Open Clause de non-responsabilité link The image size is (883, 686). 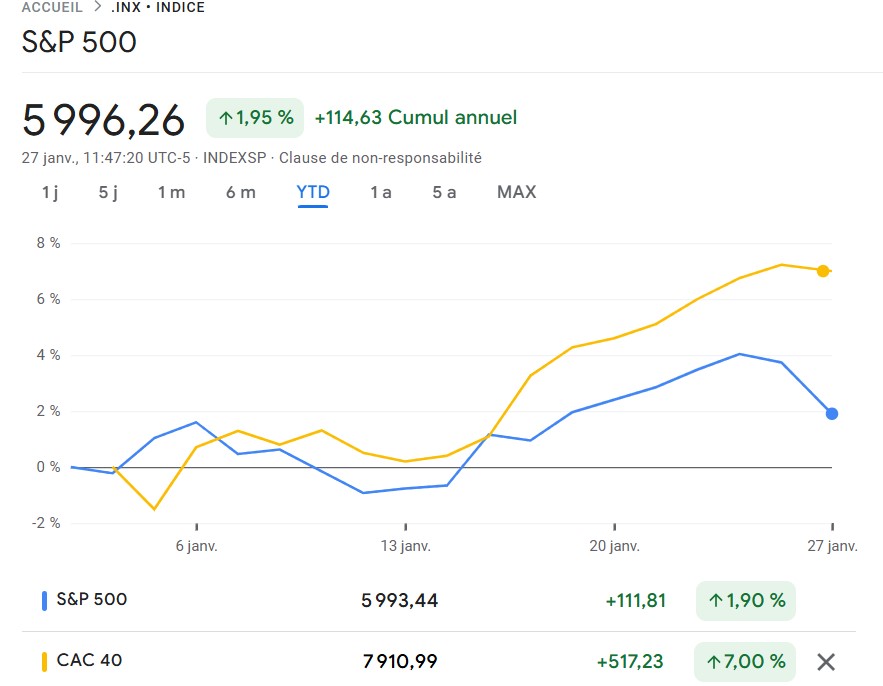point(380,158)
